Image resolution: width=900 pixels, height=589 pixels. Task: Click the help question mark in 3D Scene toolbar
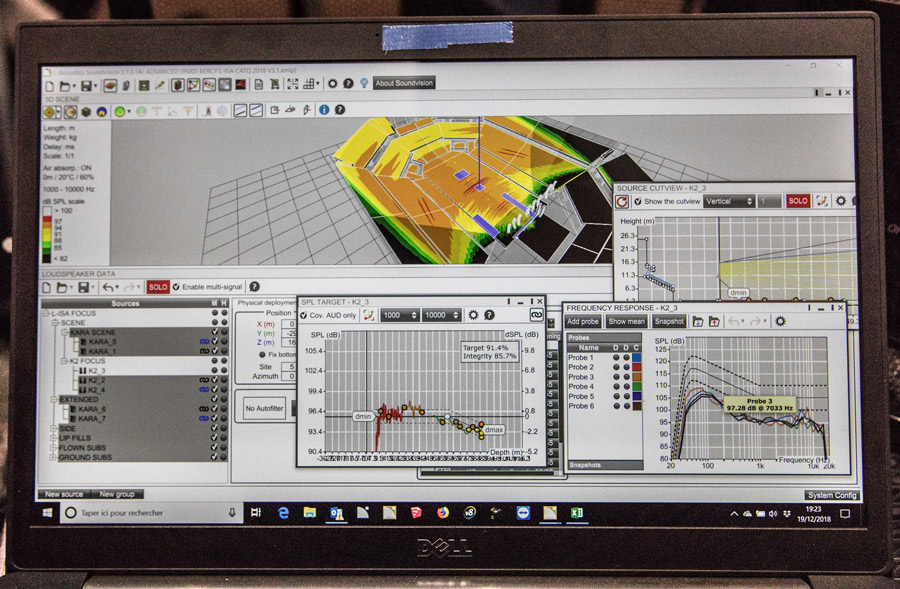click(340, 110)
